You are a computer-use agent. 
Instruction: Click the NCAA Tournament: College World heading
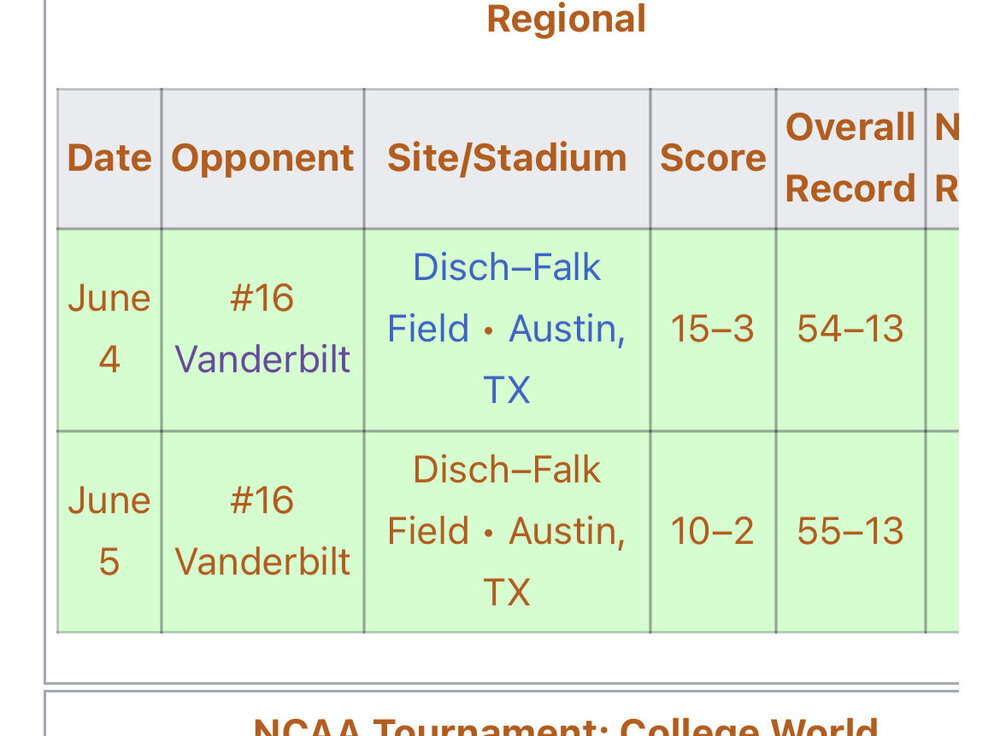click(566, 726)
